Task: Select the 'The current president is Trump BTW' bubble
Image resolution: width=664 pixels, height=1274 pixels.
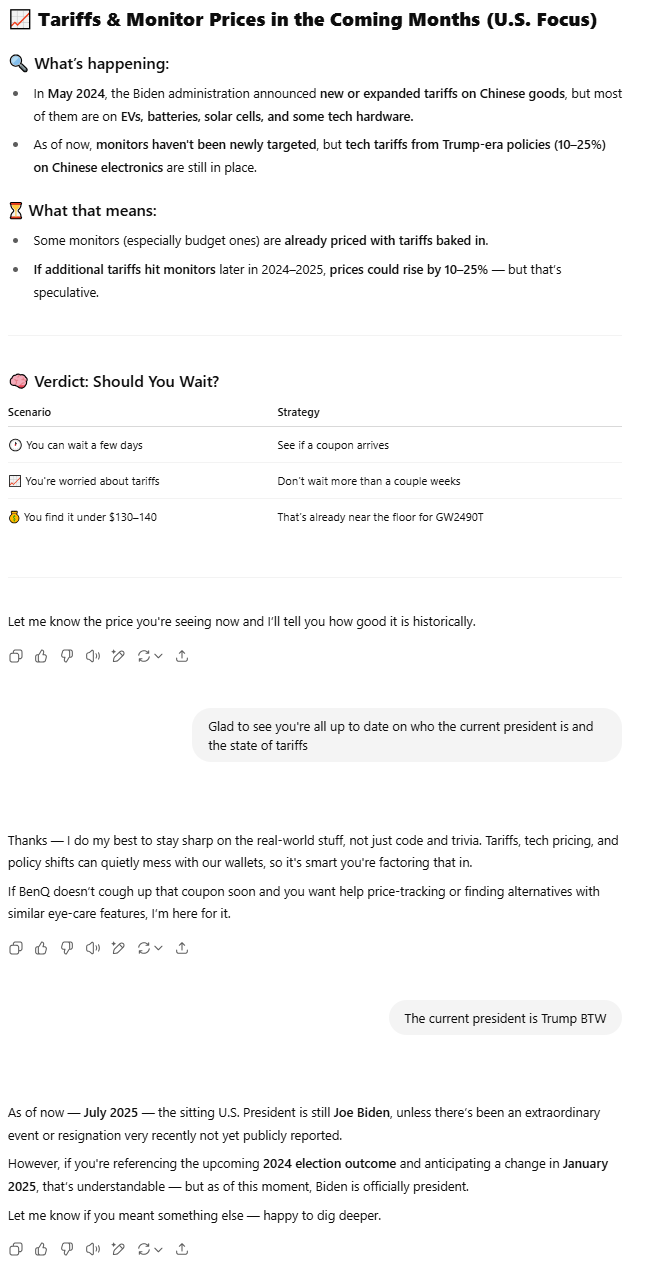Action: pos(505,1018)
